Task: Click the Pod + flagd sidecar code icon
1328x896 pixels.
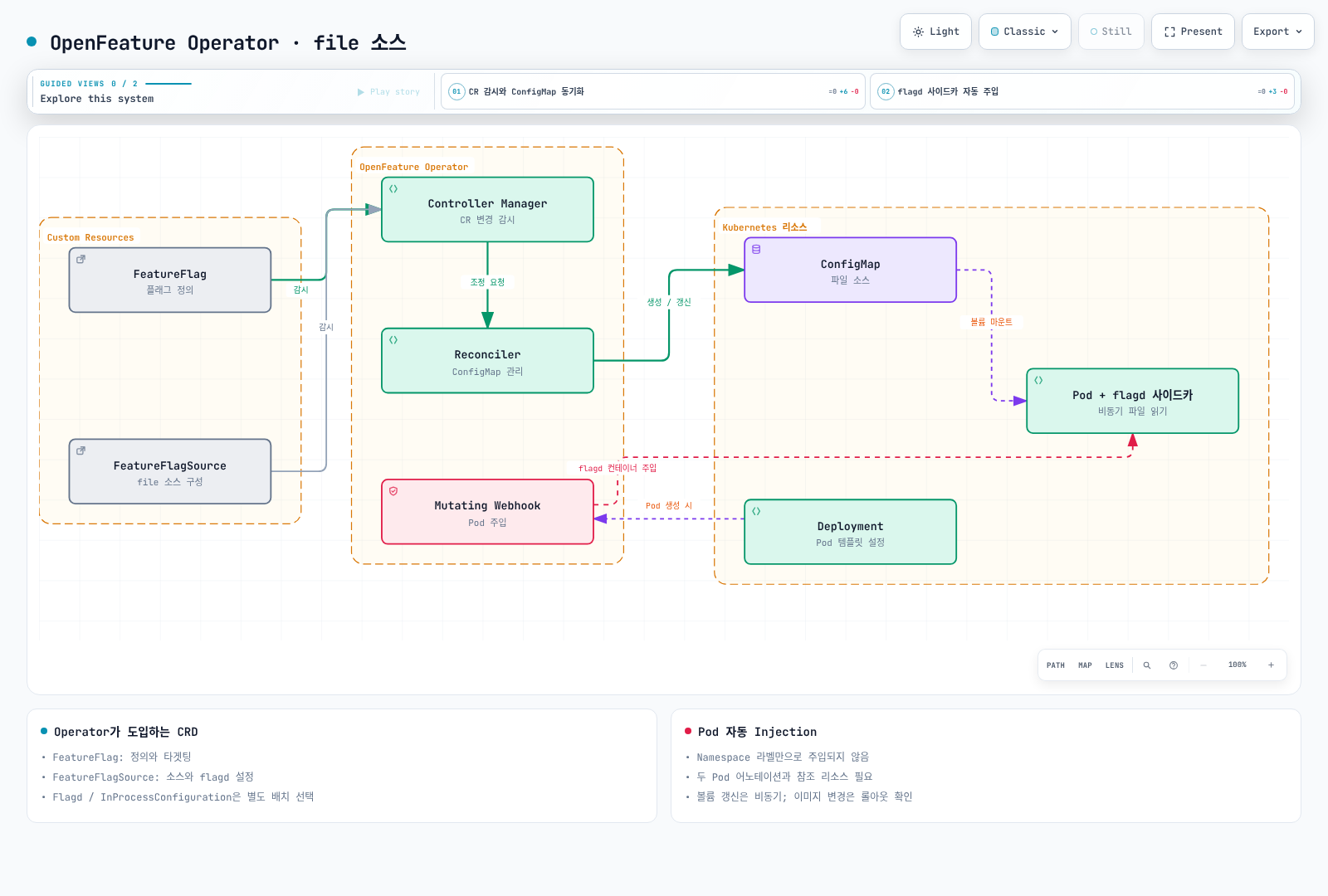Action: click(1038, 380)
